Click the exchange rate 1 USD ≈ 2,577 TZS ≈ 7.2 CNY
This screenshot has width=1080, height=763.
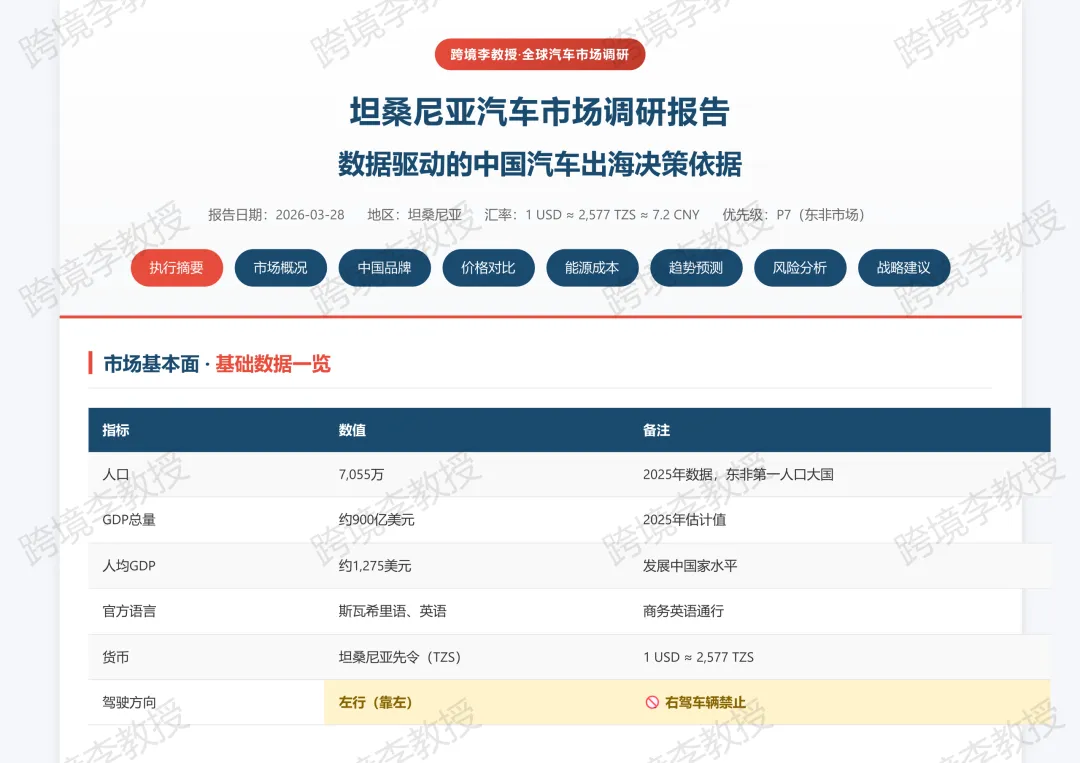tap(612, 215)
